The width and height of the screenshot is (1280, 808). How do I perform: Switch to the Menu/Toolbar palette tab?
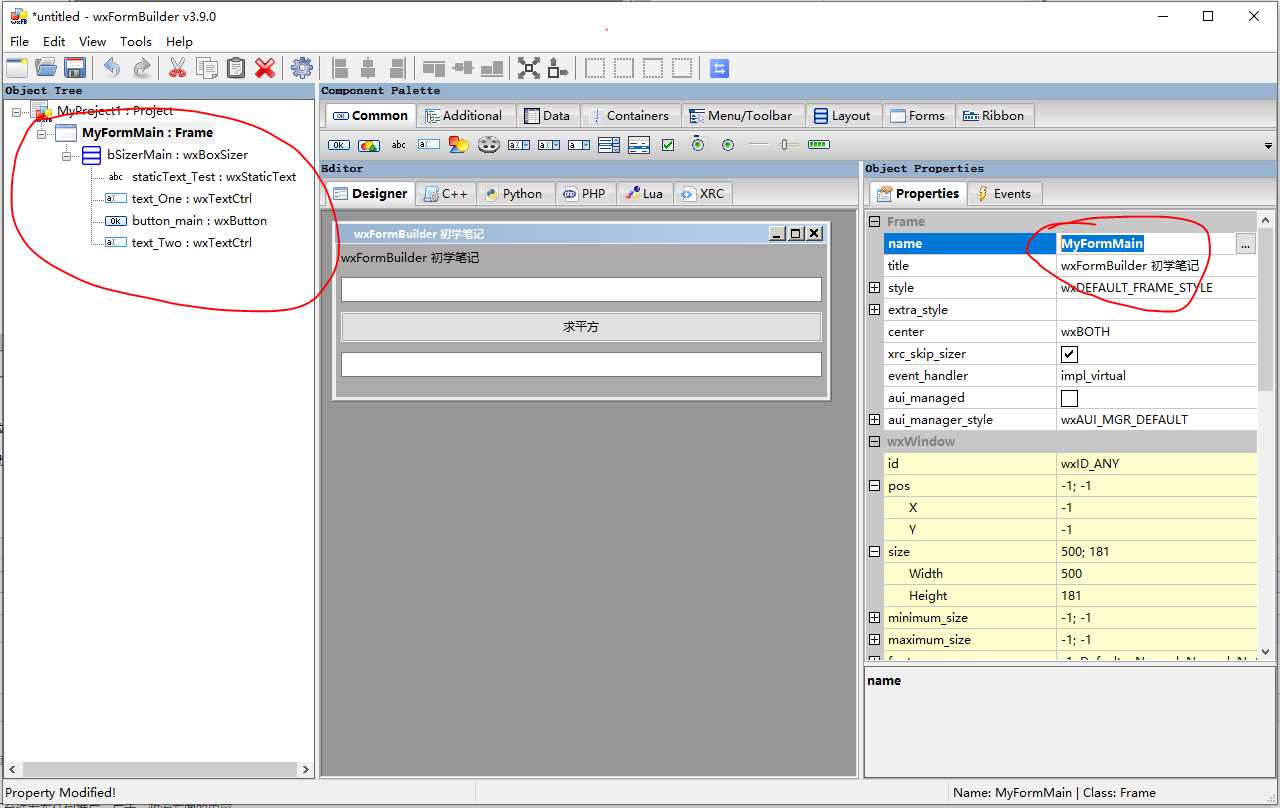coord(741,116)
